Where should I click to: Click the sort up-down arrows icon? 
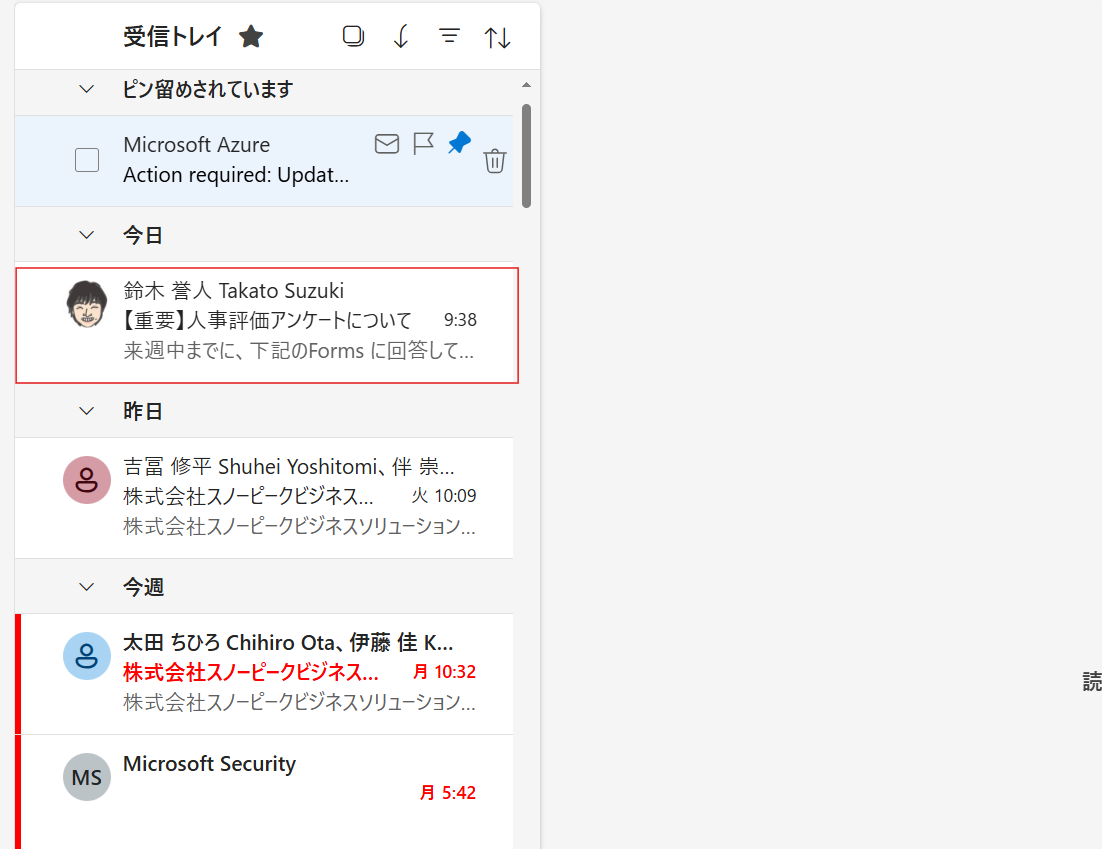pyautogui.click(x=497, y=38)
